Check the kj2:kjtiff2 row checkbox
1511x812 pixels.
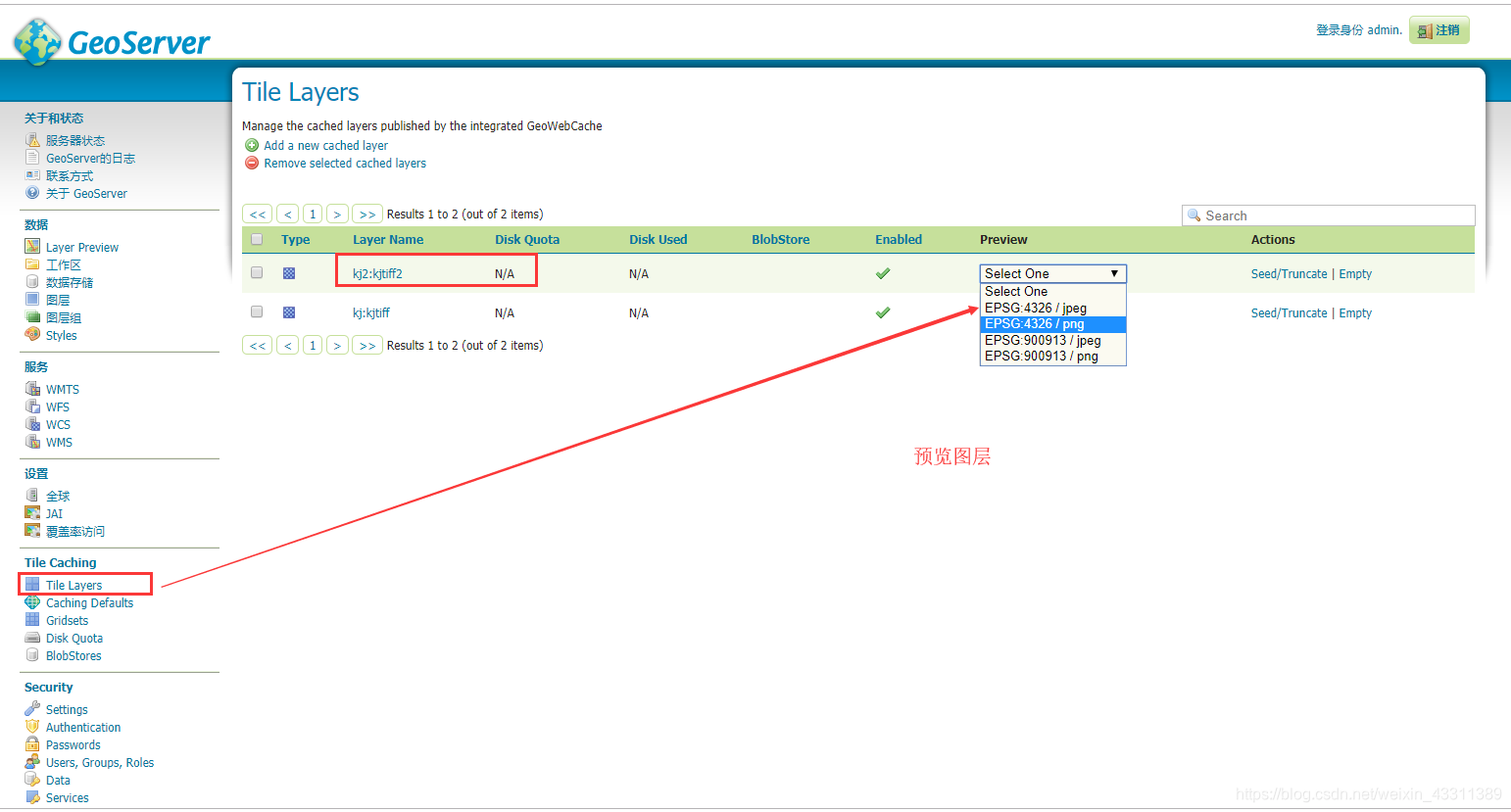(x=257, y=272)
